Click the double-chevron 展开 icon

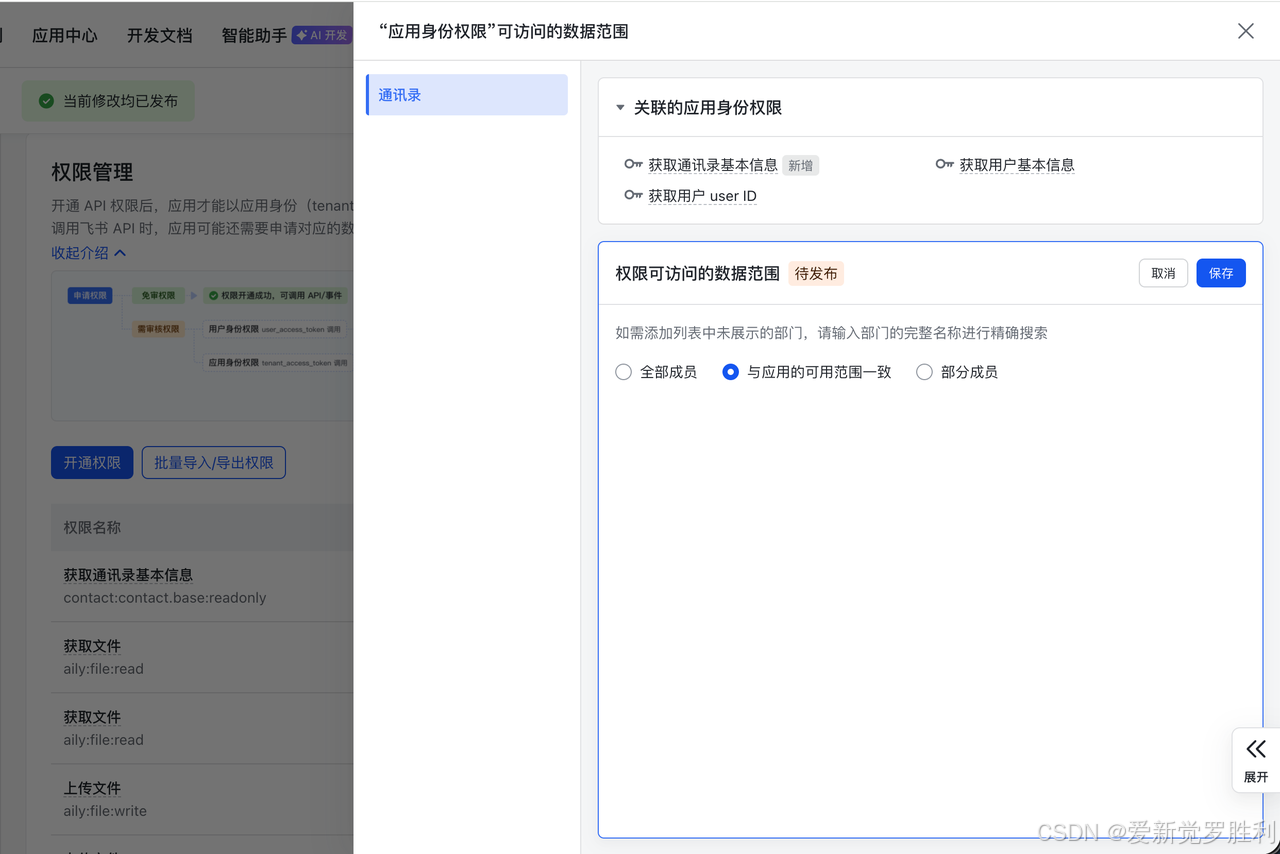point(1256,749)
